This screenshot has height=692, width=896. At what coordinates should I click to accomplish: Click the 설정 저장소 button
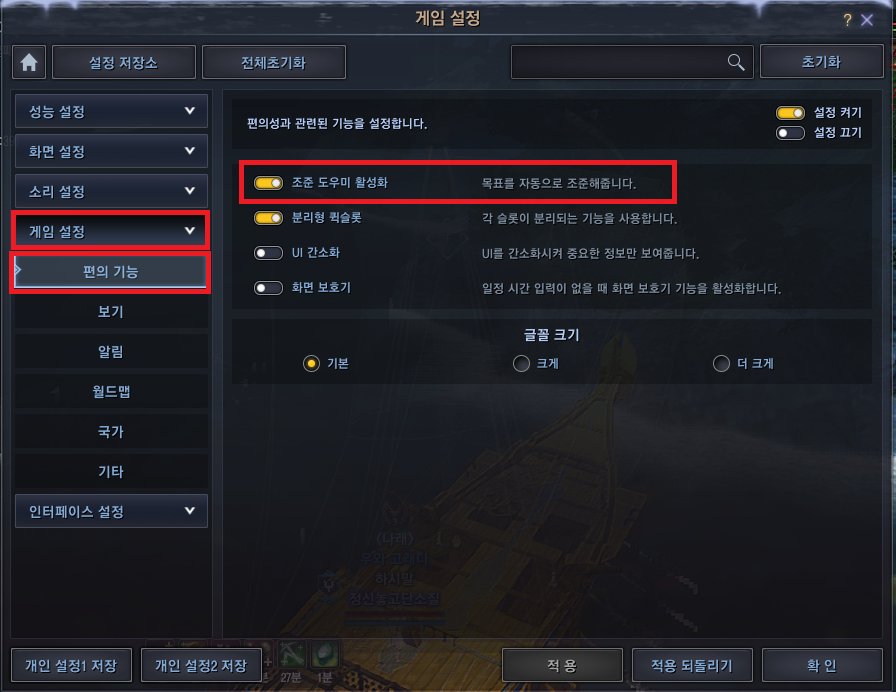pyautogui.click(x=124, y=62)
